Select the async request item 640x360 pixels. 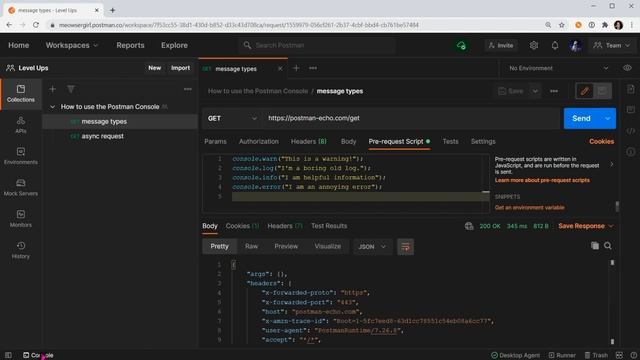(120, 136)
